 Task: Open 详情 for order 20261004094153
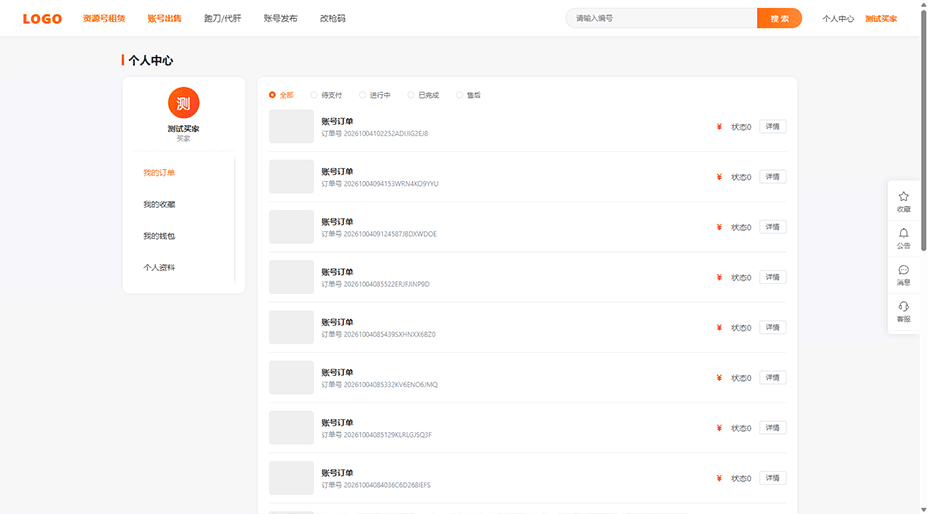(773, 177)
